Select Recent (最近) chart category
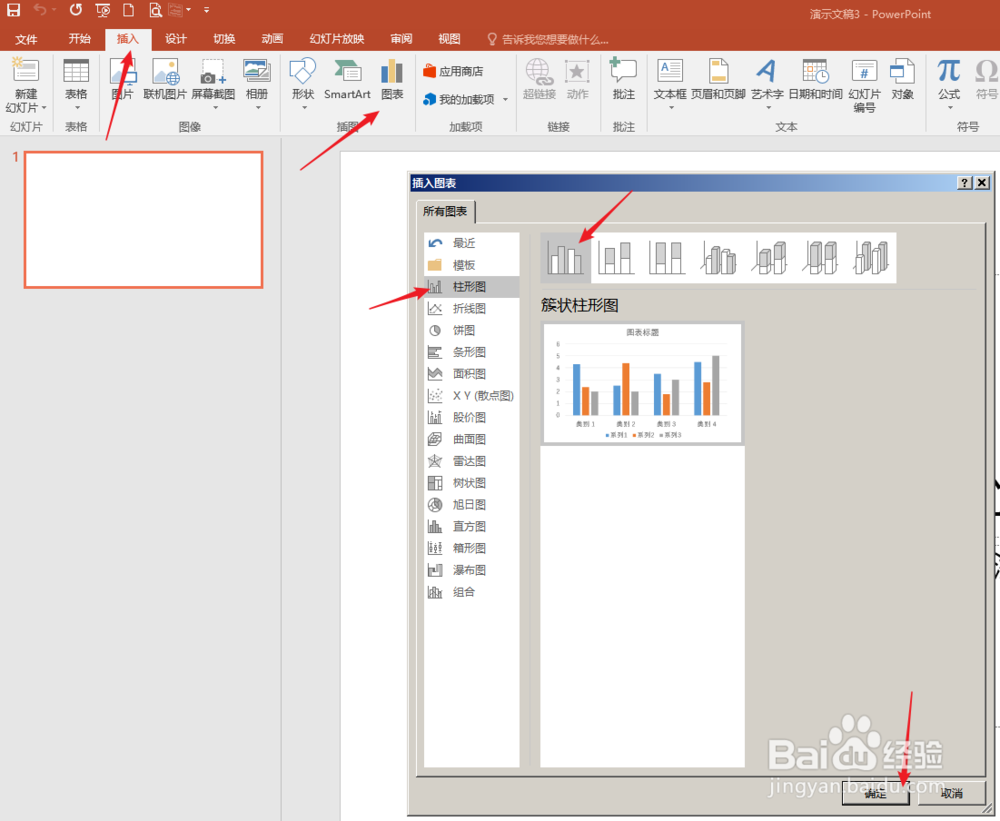This screenshot has height=821, width=1000. tap(471, 243)
